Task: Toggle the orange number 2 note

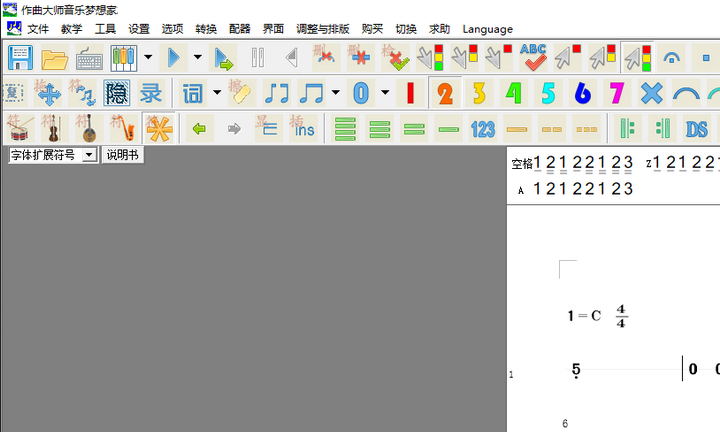Action: [445, 93]
